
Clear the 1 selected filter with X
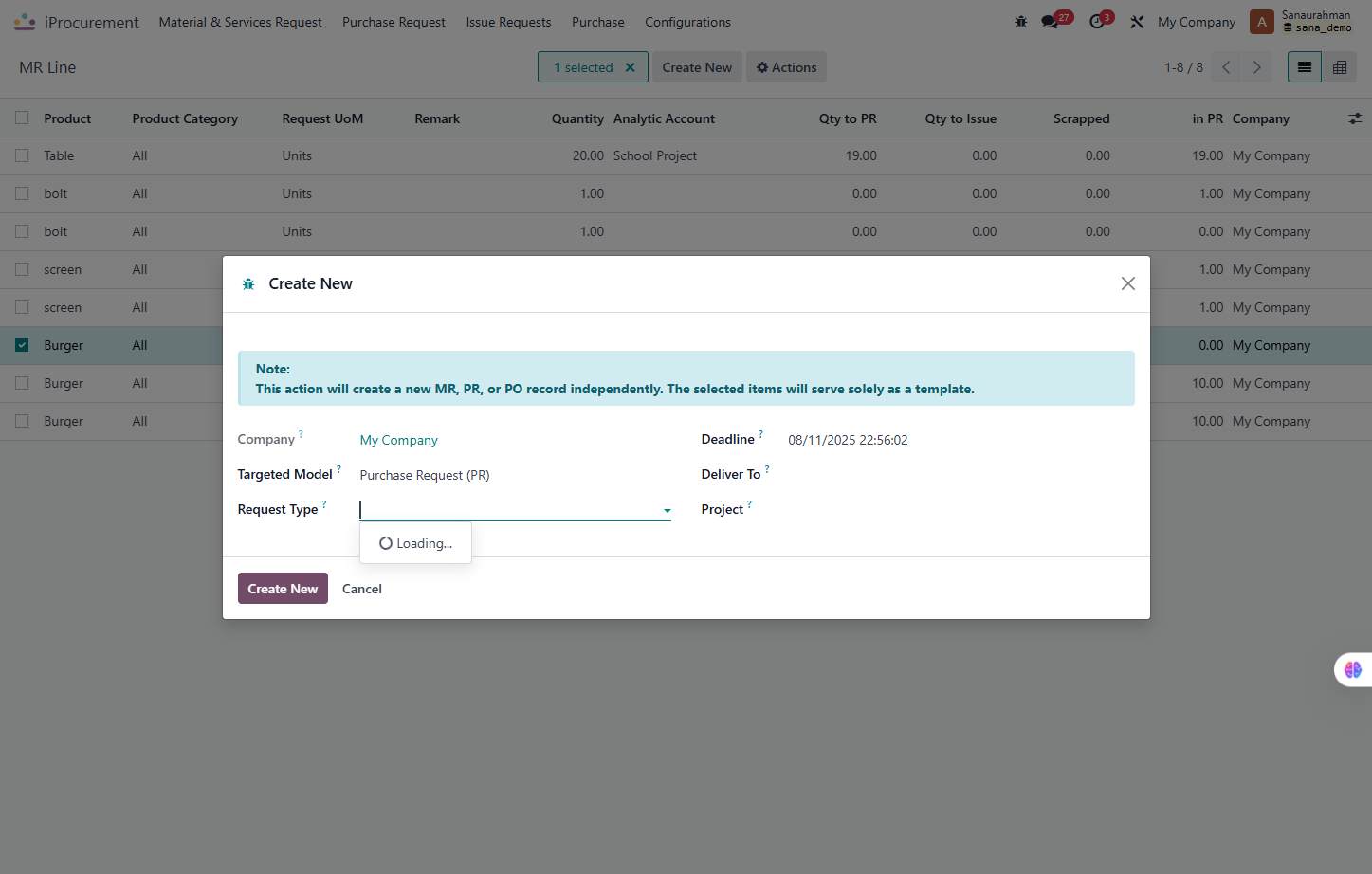point(630,67)
